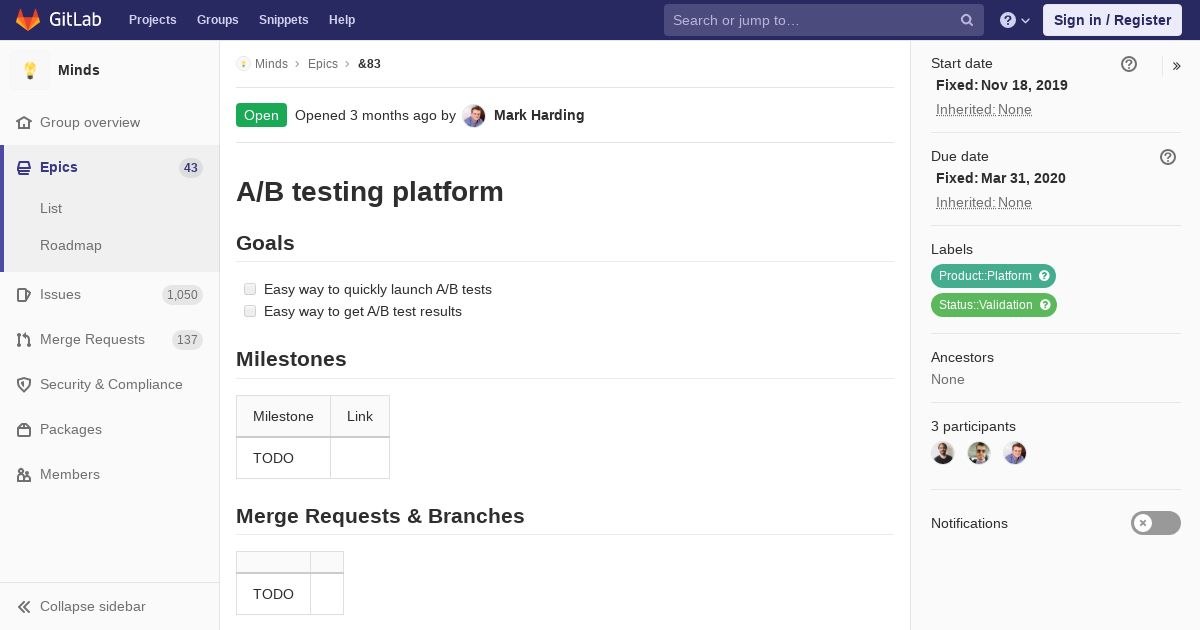Click the start date 'Inherited: None' text
The image size is (1200, 630).
click(984, 110)
